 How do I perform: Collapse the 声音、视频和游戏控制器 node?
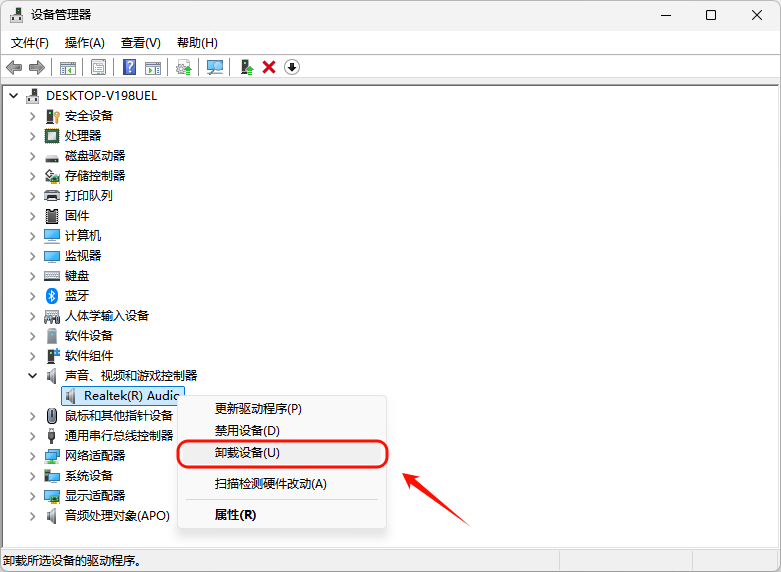(33, 376)
